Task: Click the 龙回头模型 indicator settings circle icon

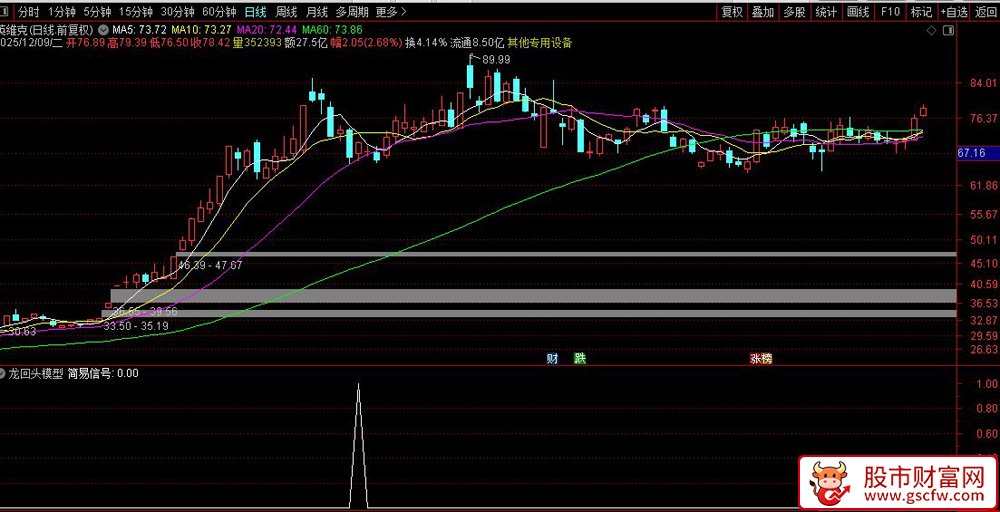Action: click(3, 374)
